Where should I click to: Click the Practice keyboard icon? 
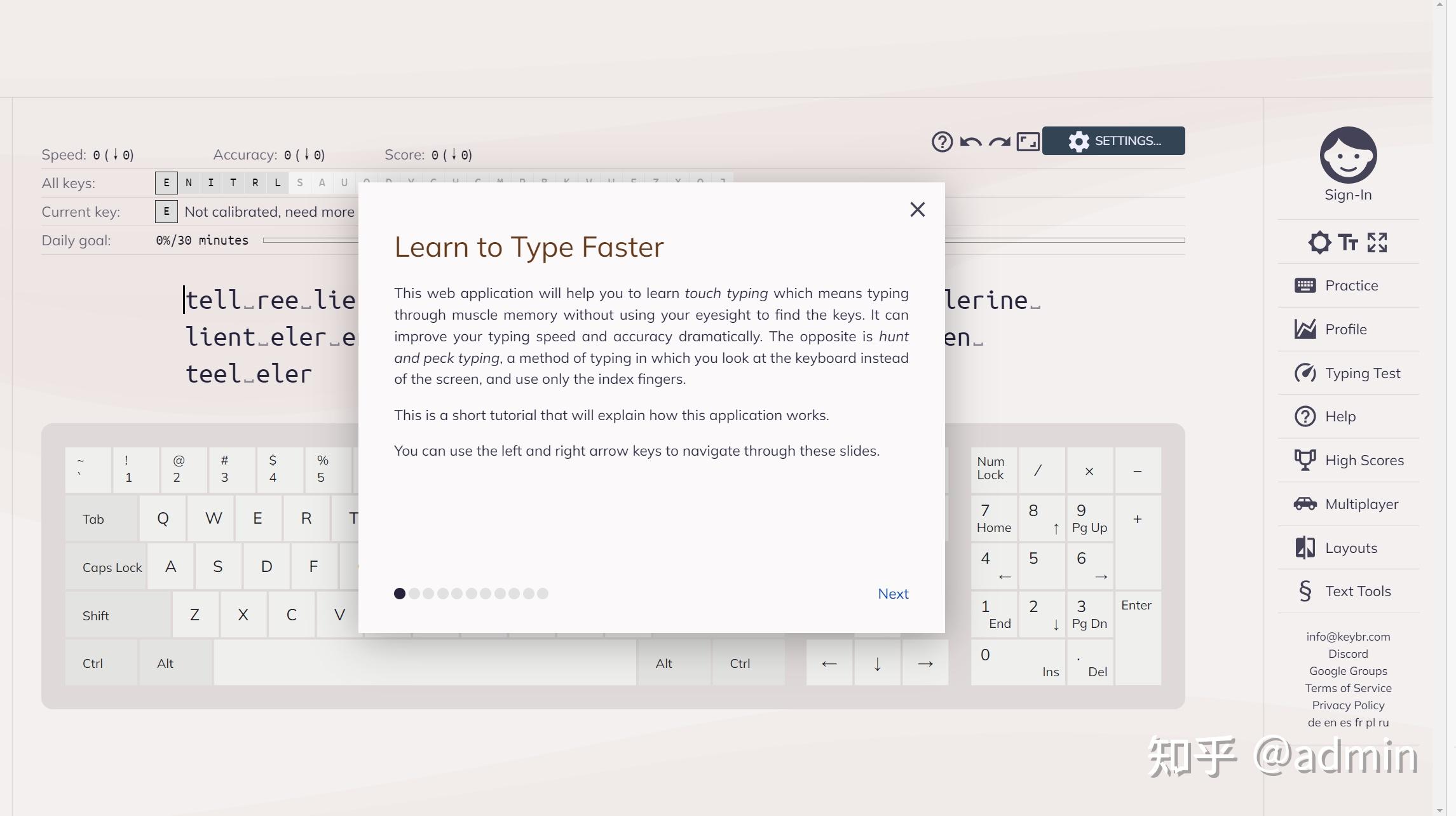[x=1305, y=285]
